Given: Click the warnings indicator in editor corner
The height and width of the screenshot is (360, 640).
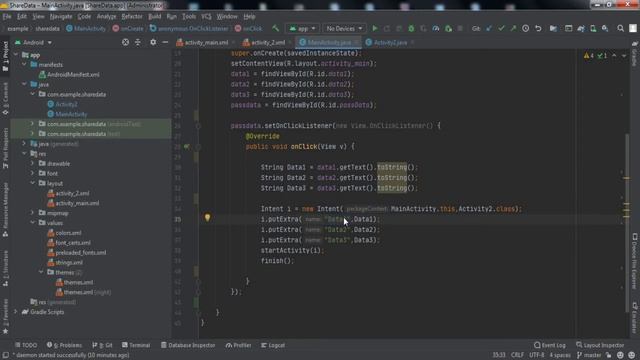Looking at the screenshot, I should point(589,56).
